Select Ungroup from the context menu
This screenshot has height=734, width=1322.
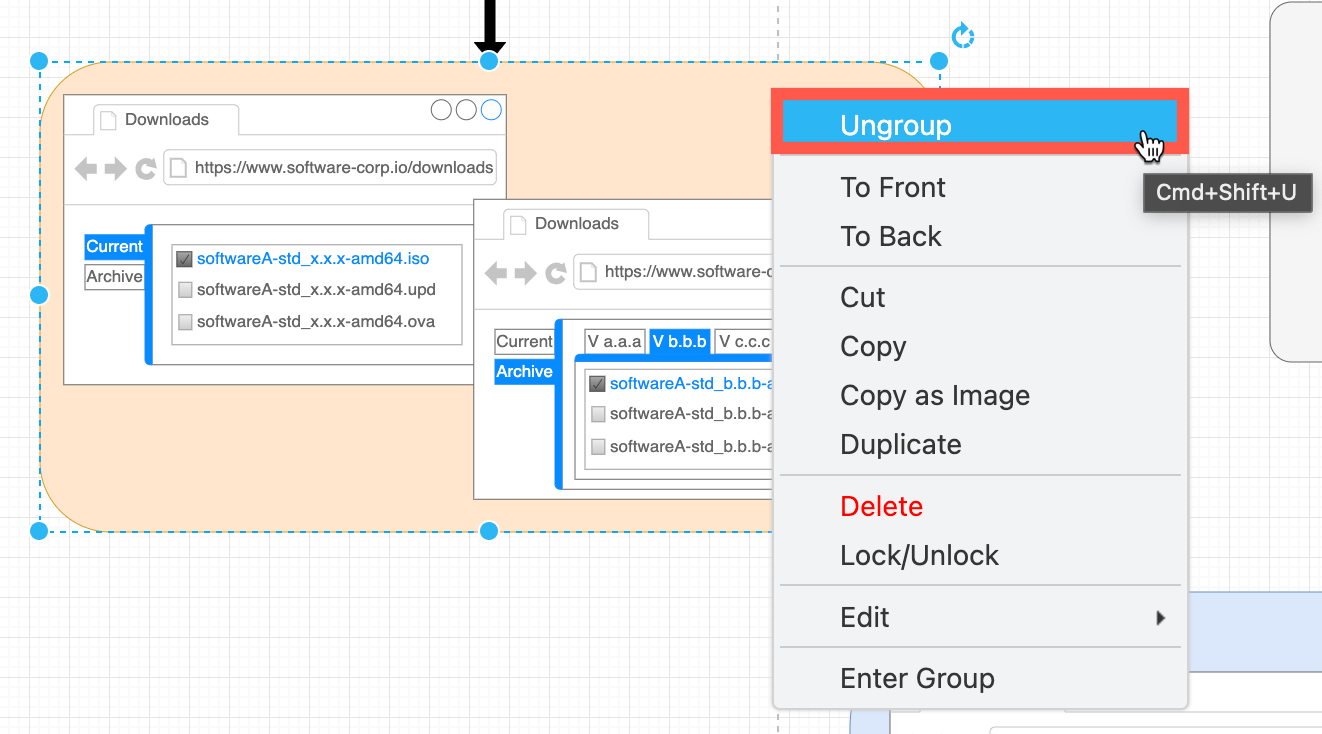click(x=895, y=126)
